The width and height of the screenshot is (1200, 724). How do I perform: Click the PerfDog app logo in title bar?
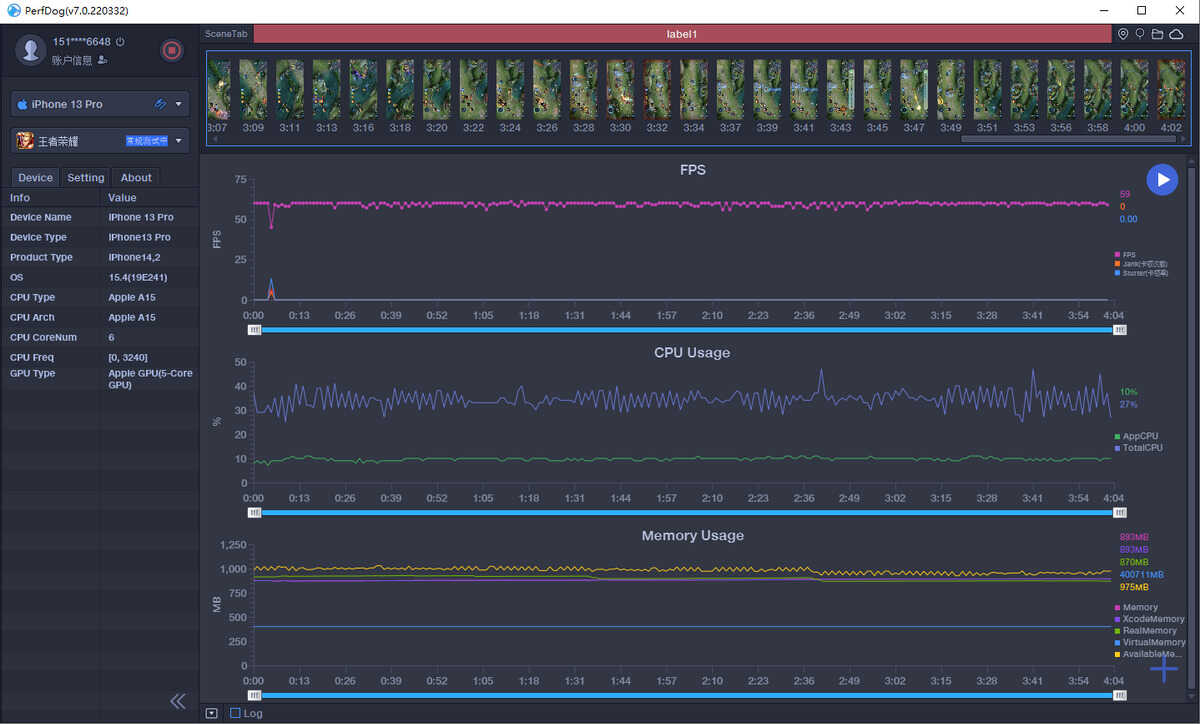pos(13,10)
